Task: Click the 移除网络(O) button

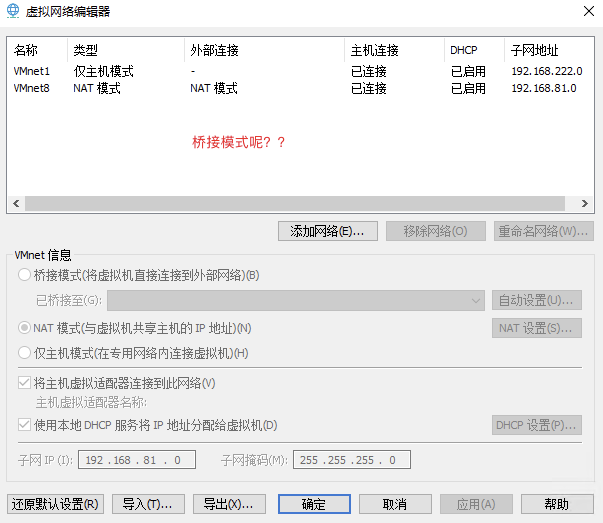Action: coord(436,231)
